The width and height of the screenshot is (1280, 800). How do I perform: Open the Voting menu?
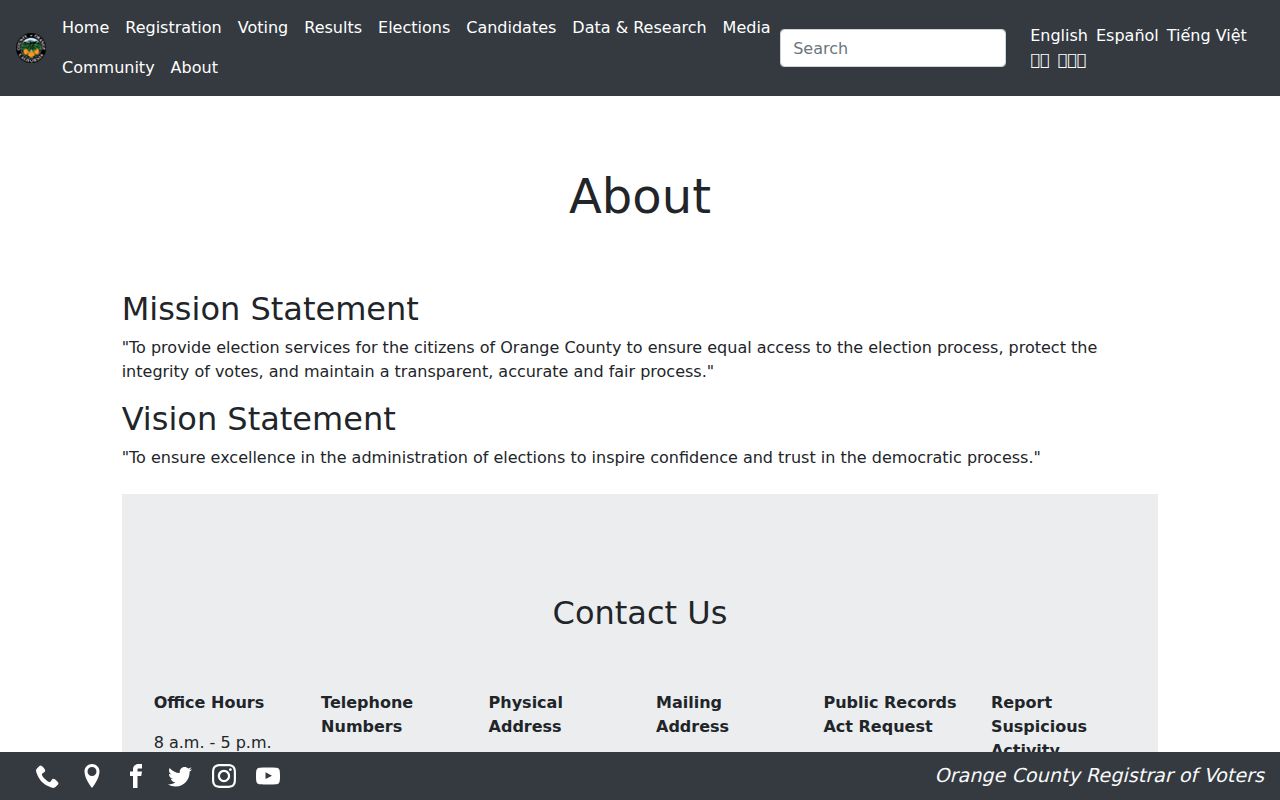[x=263, y=28]
